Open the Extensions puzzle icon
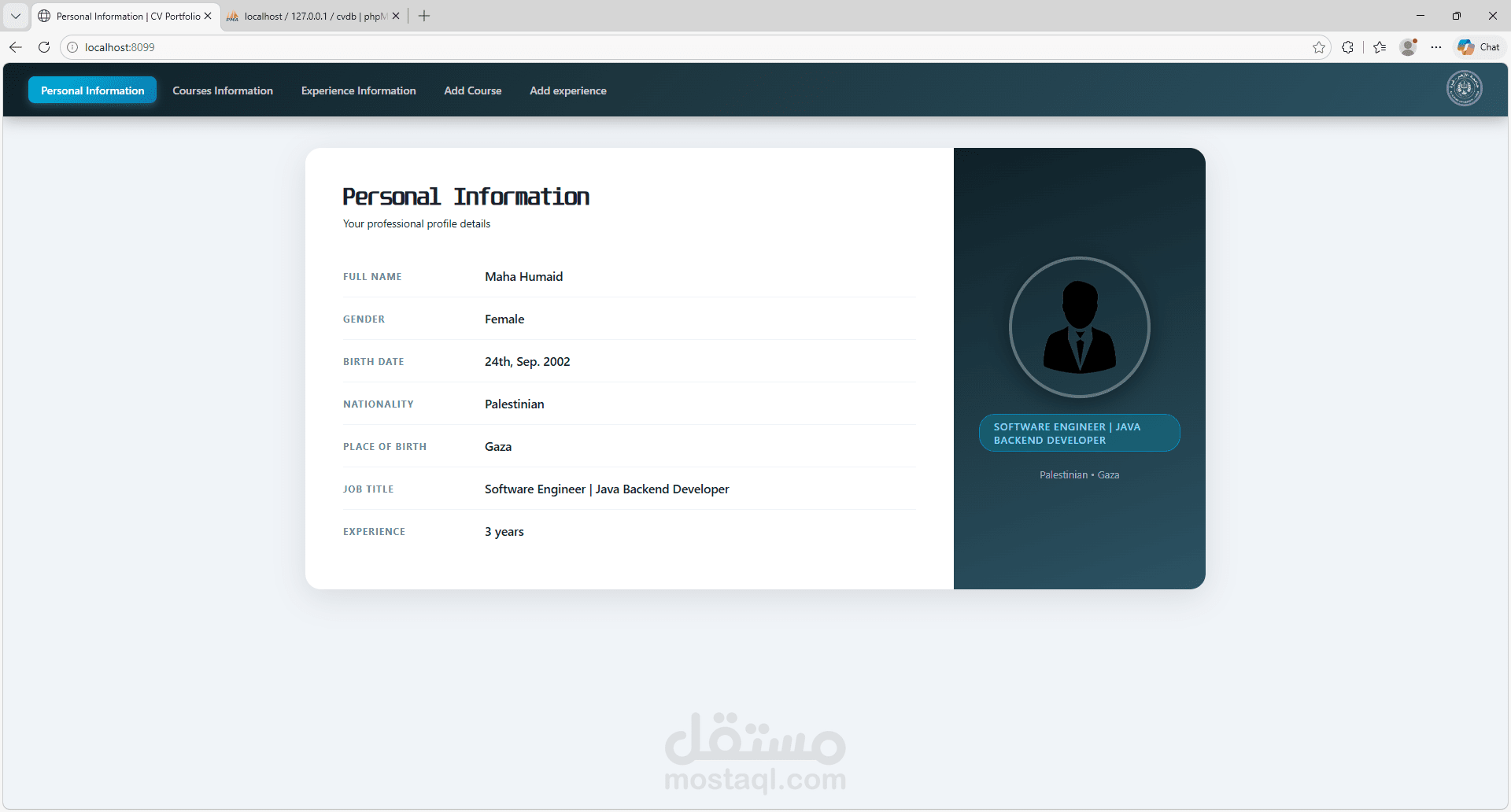 pyautogui.click(x=1348, y=47)
